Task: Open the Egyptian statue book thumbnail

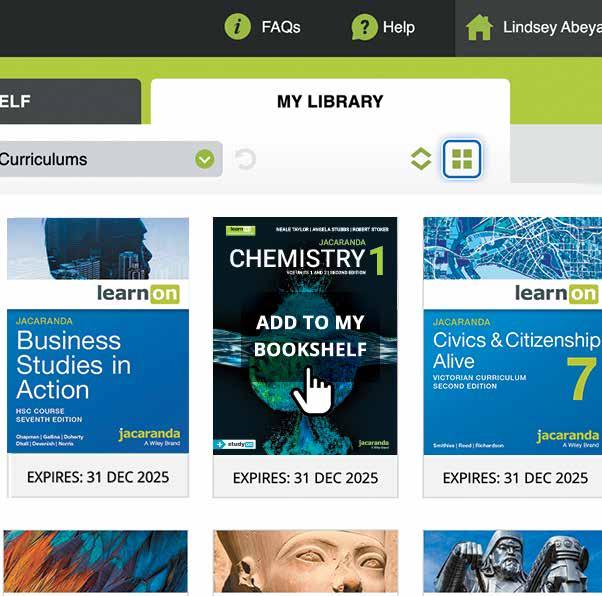Action: pos(306,561)
